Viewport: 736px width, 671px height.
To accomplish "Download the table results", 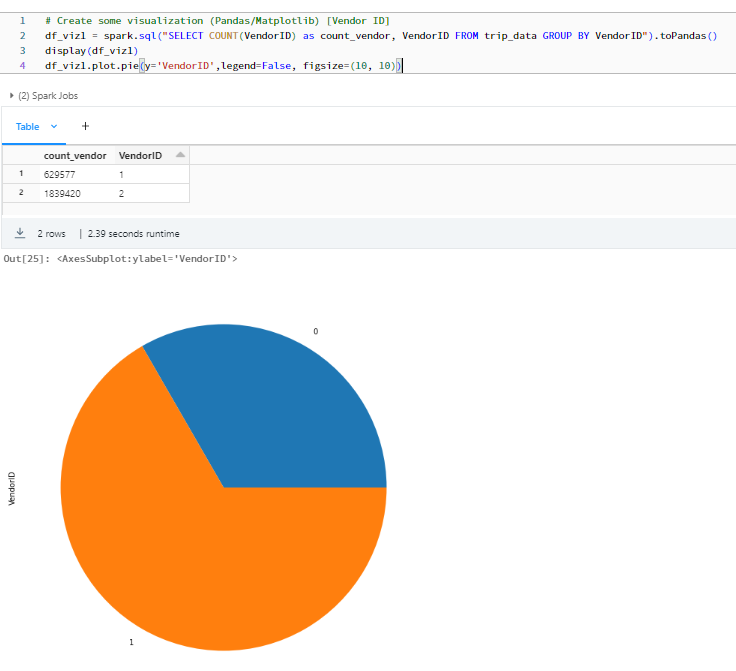I will click(x=20, y=233).
